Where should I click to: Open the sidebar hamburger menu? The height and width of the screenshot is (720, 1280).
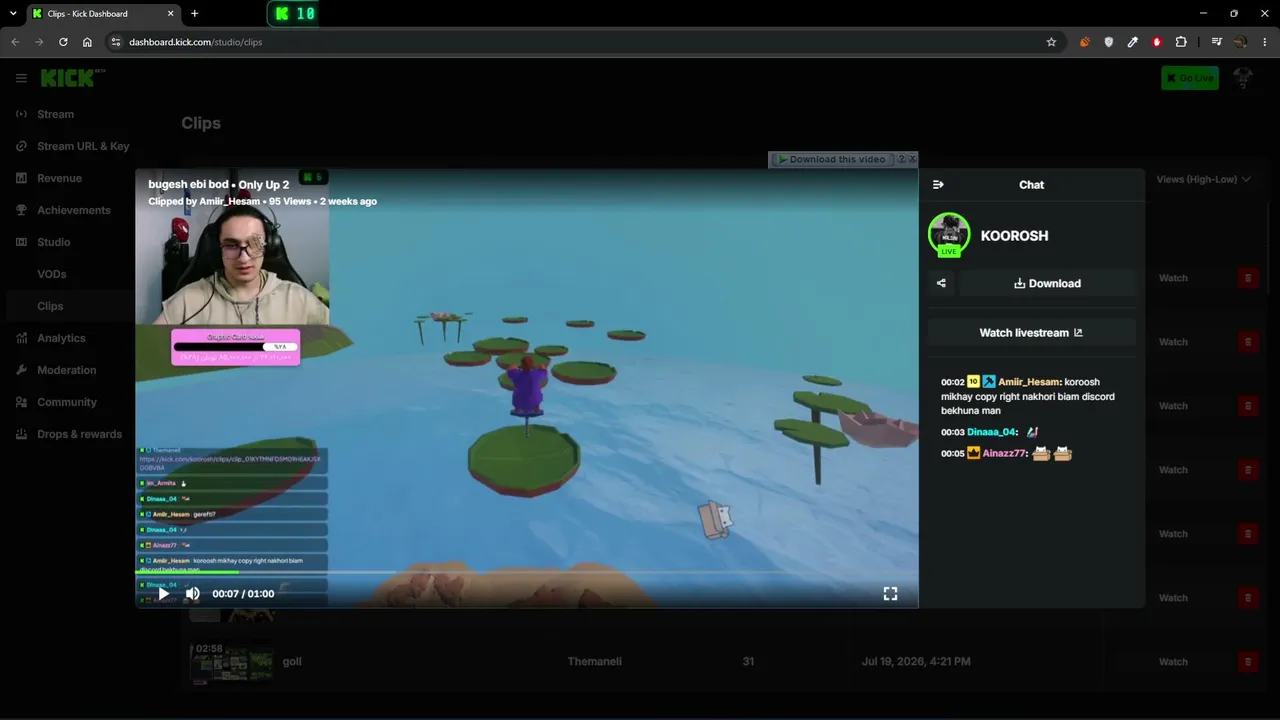click(x=21, y=78)
